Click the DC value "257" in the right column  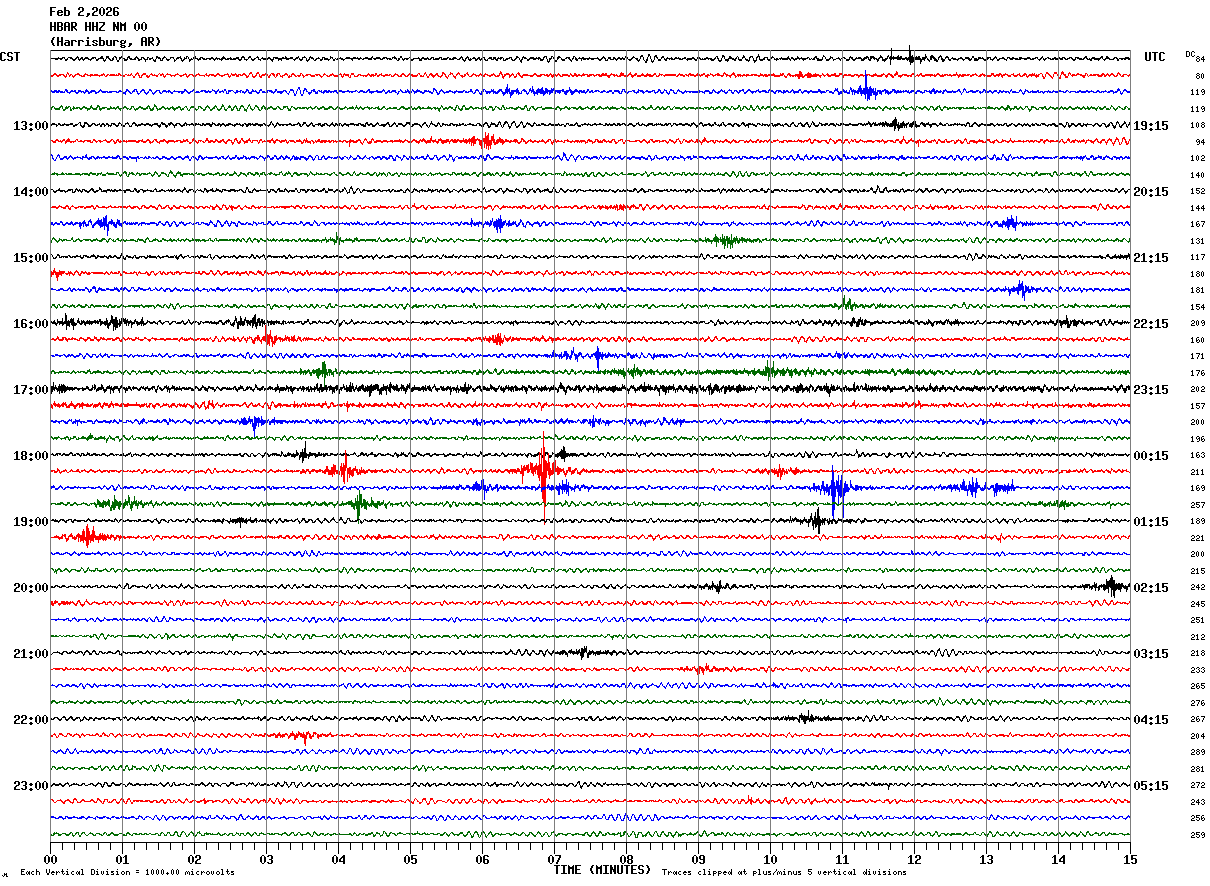1197,505
